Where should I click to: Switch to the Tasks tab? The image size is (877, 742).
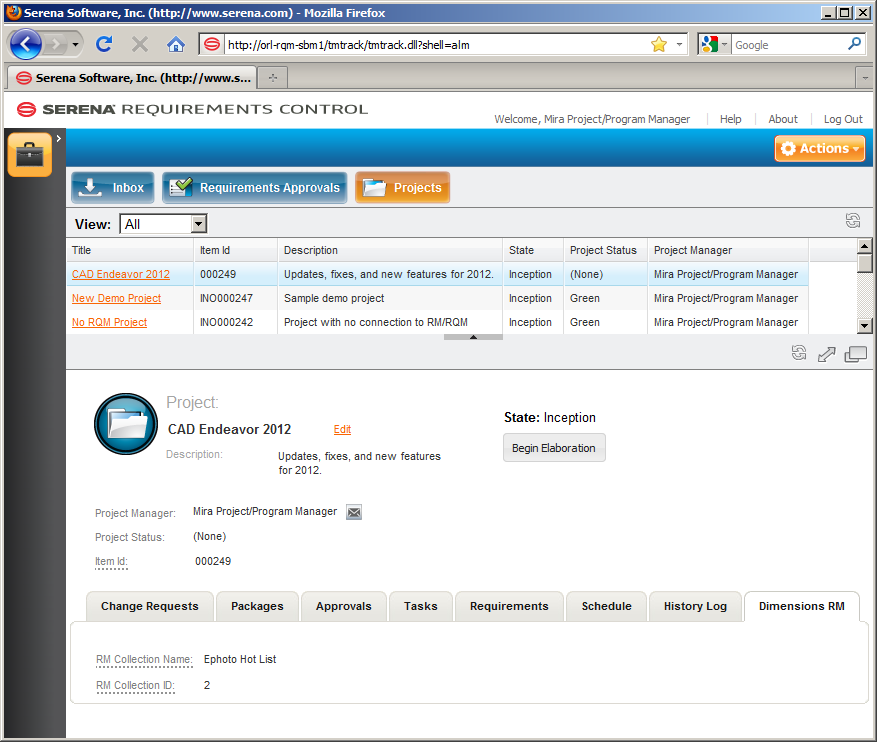click(421, 607)
